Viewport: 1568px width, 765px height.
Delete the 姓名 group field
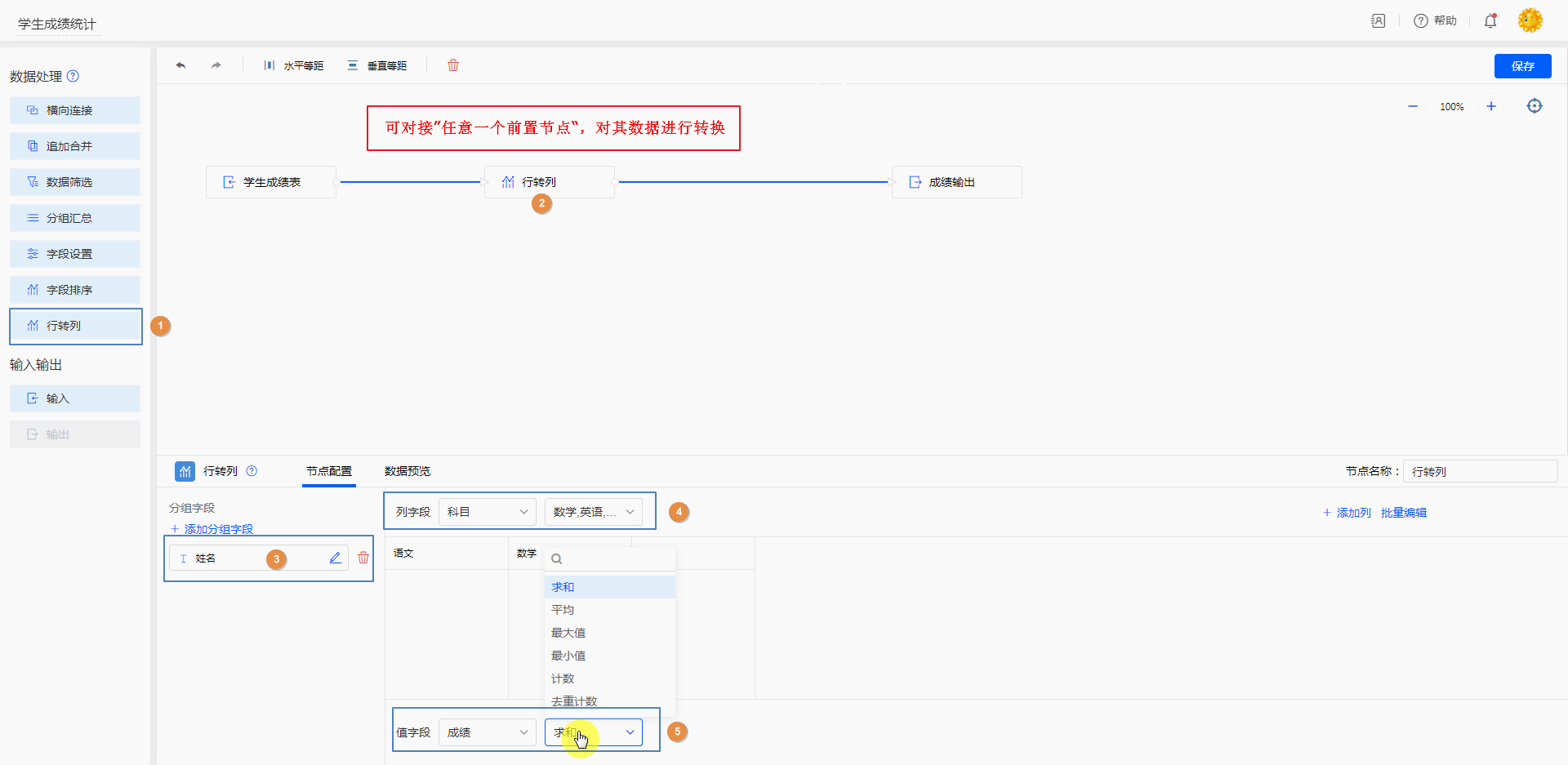coord(363,558)
